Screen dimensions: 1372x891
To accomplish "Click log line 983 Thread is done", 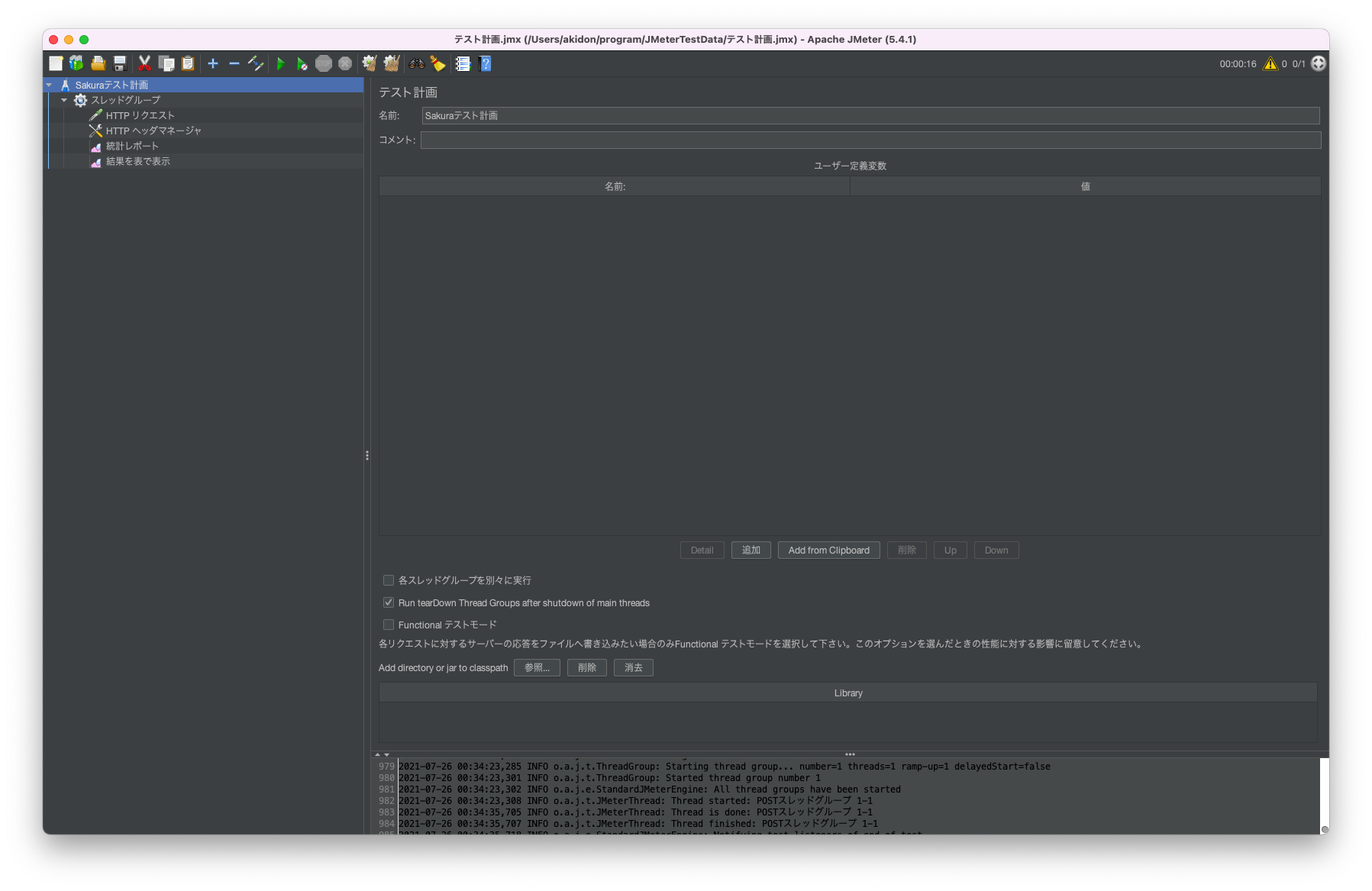I will (x=635, y=812).
